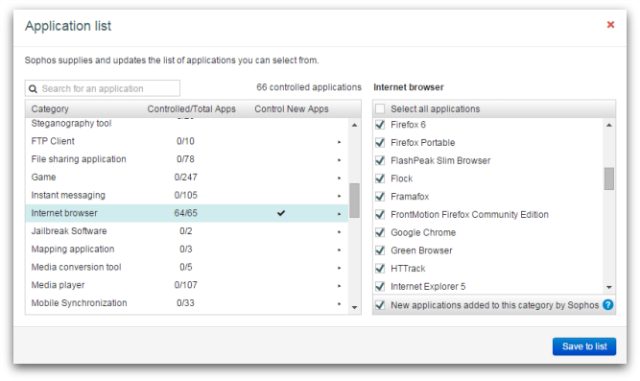Viewport: 640px width, 381px height.
Task: Click the application list scroll up arrow
Action: point(609,125)
